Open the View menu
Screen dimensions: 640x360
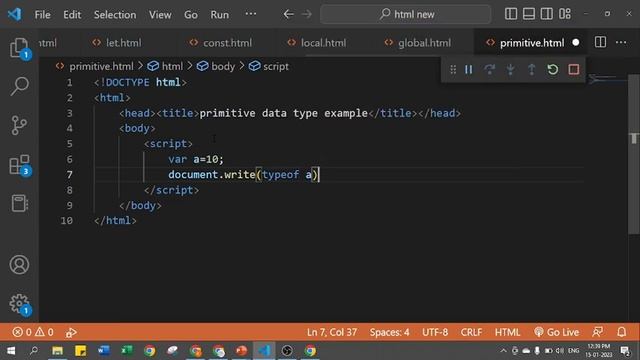click(x=160, y=15)
